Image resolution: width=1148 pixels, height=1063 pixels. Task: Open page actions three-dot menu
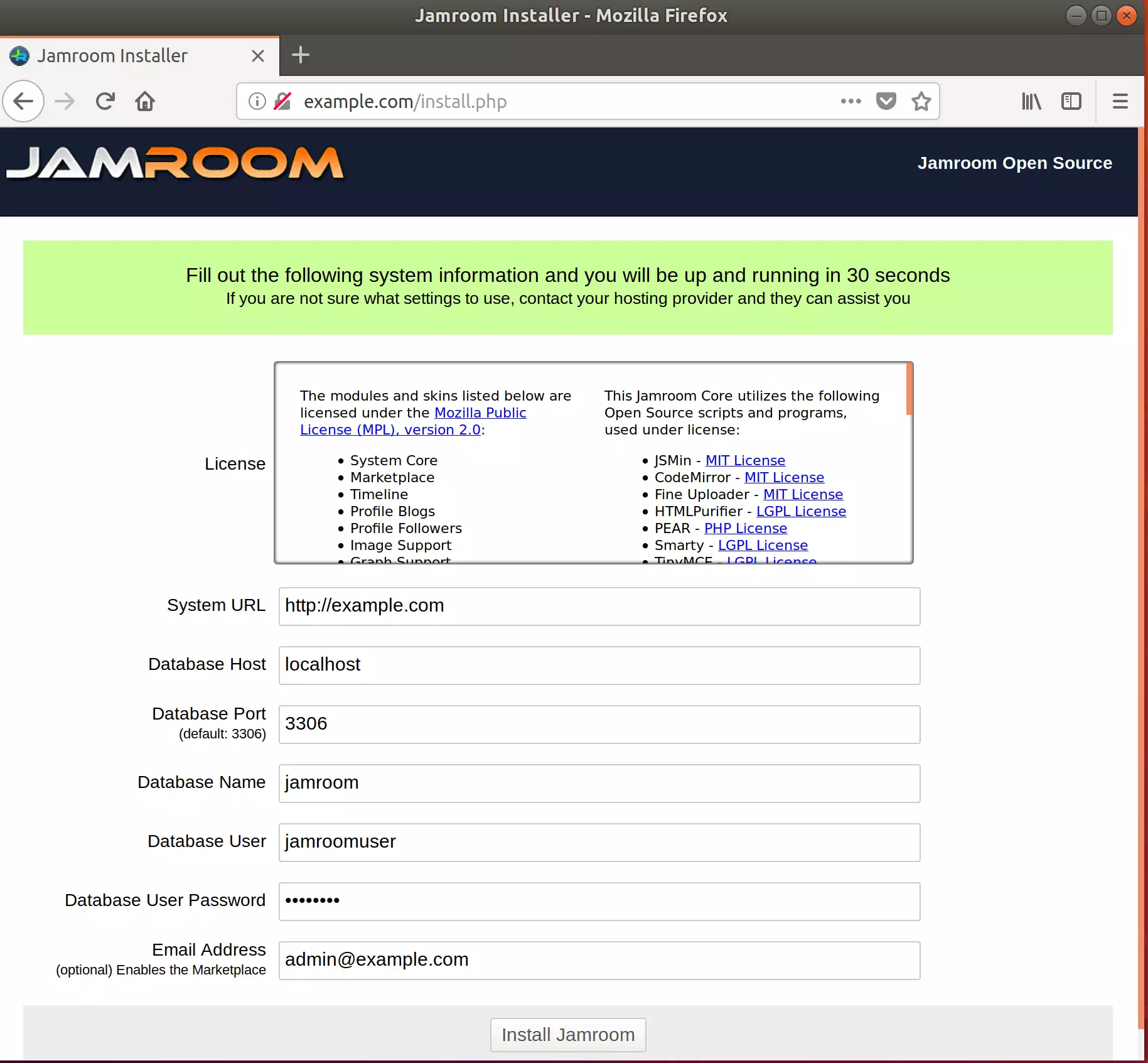850,101
